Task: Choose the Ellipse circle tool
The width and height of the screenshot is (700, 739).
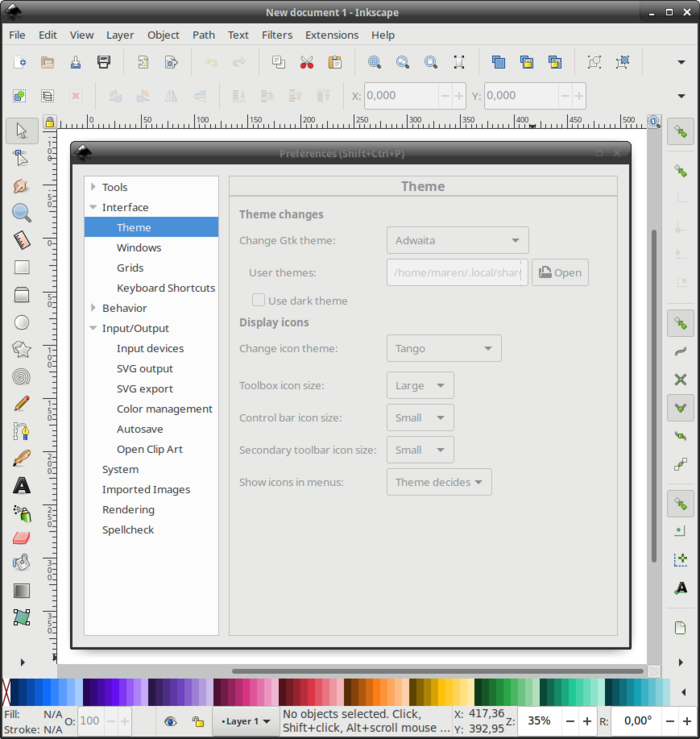Action: click(21, 323)
